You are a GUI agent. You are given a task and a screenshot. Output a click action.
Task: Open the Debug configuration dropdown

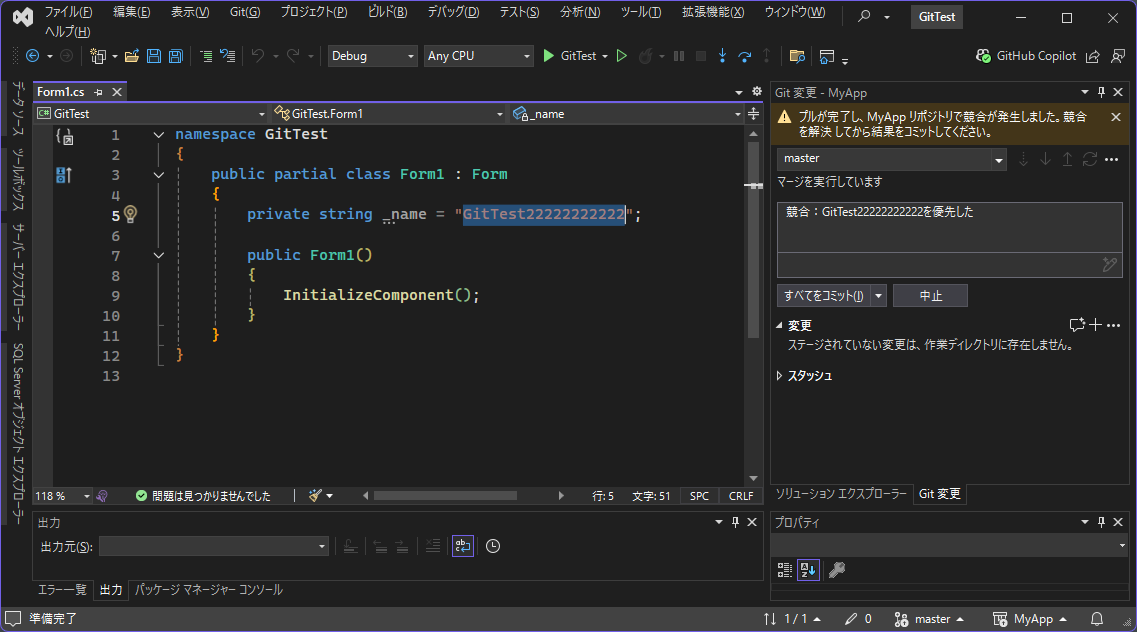(x=373, y=57)
